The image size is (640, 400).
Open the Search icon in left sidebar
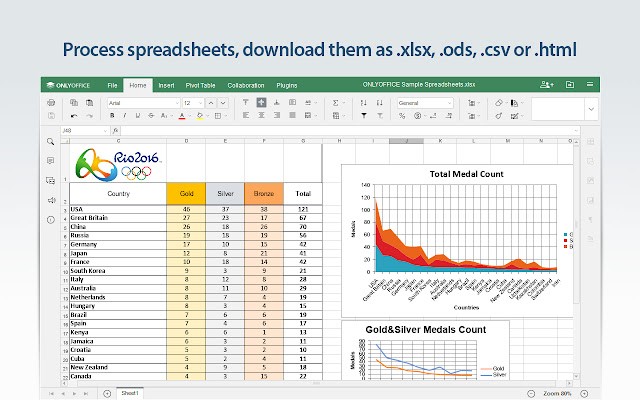tap(50, 142)
